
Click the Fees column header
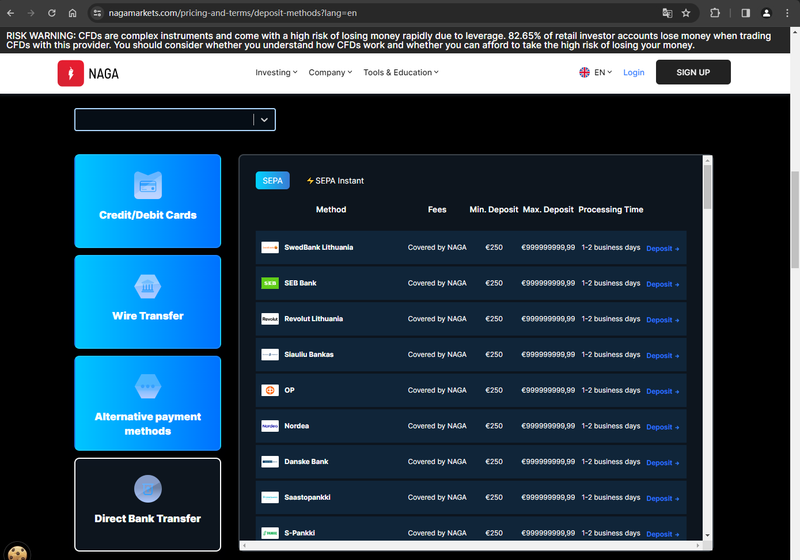437,210
